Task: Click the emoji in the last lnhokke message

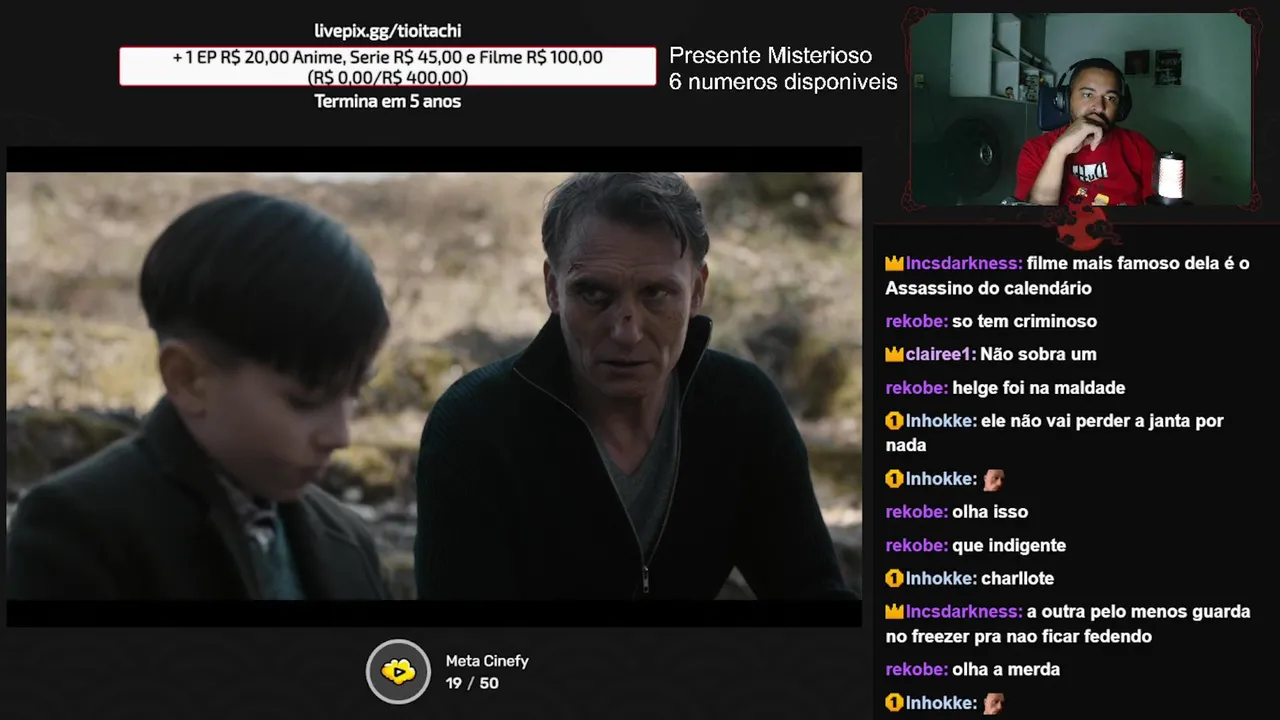Action: 992,703
